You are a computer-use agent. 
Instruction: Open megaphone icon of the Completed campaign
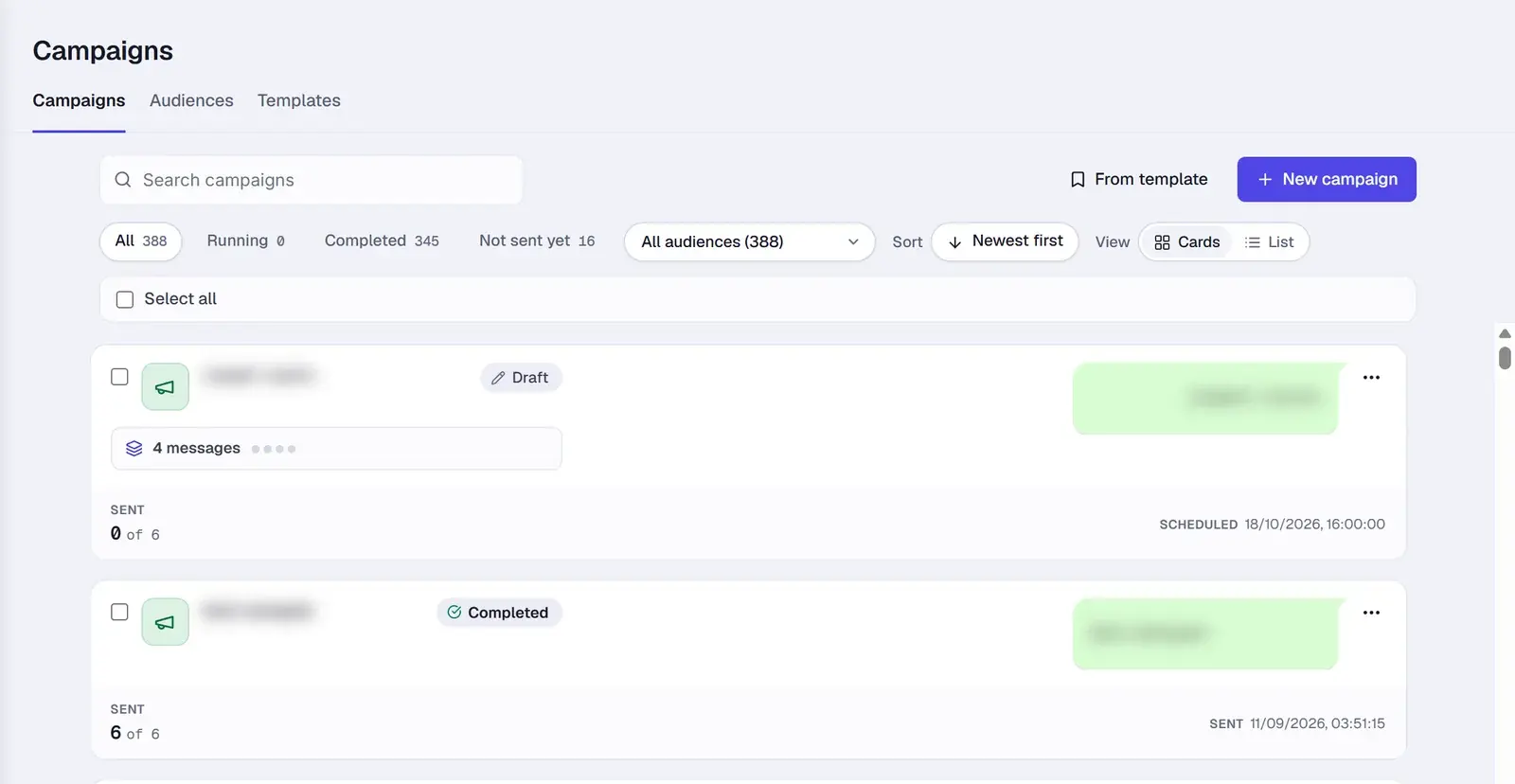(x=165, y=622)
